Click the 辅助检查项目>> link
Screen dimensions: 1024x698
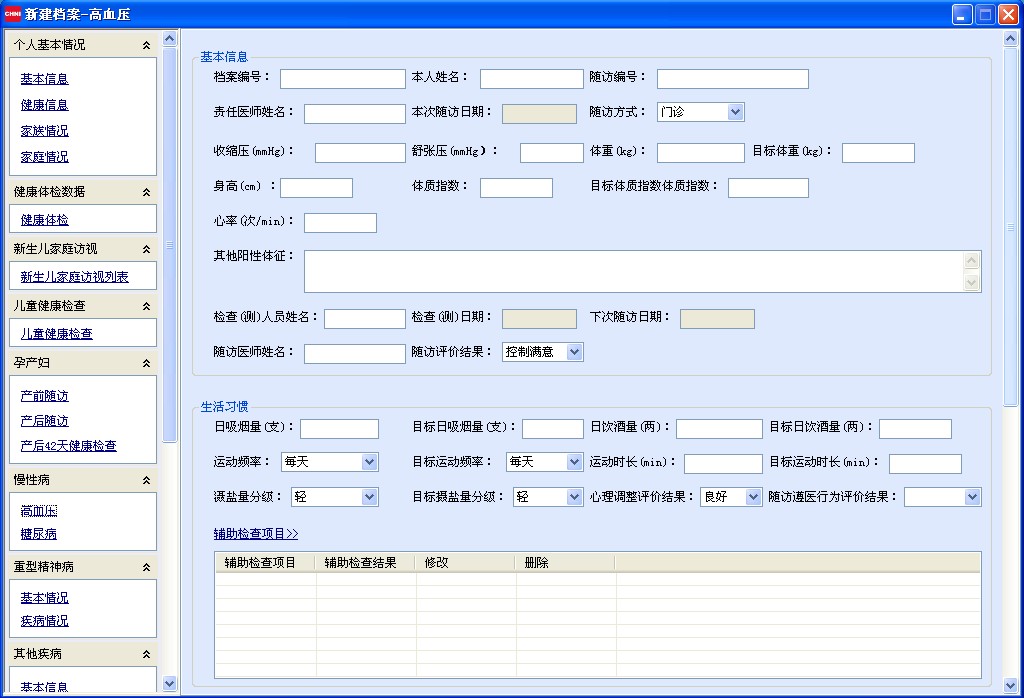tap(255, 534)
